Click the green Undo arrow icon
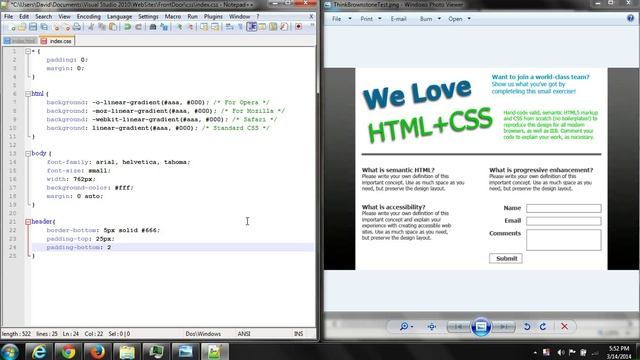The image size is (640, 360). [127, 27]
